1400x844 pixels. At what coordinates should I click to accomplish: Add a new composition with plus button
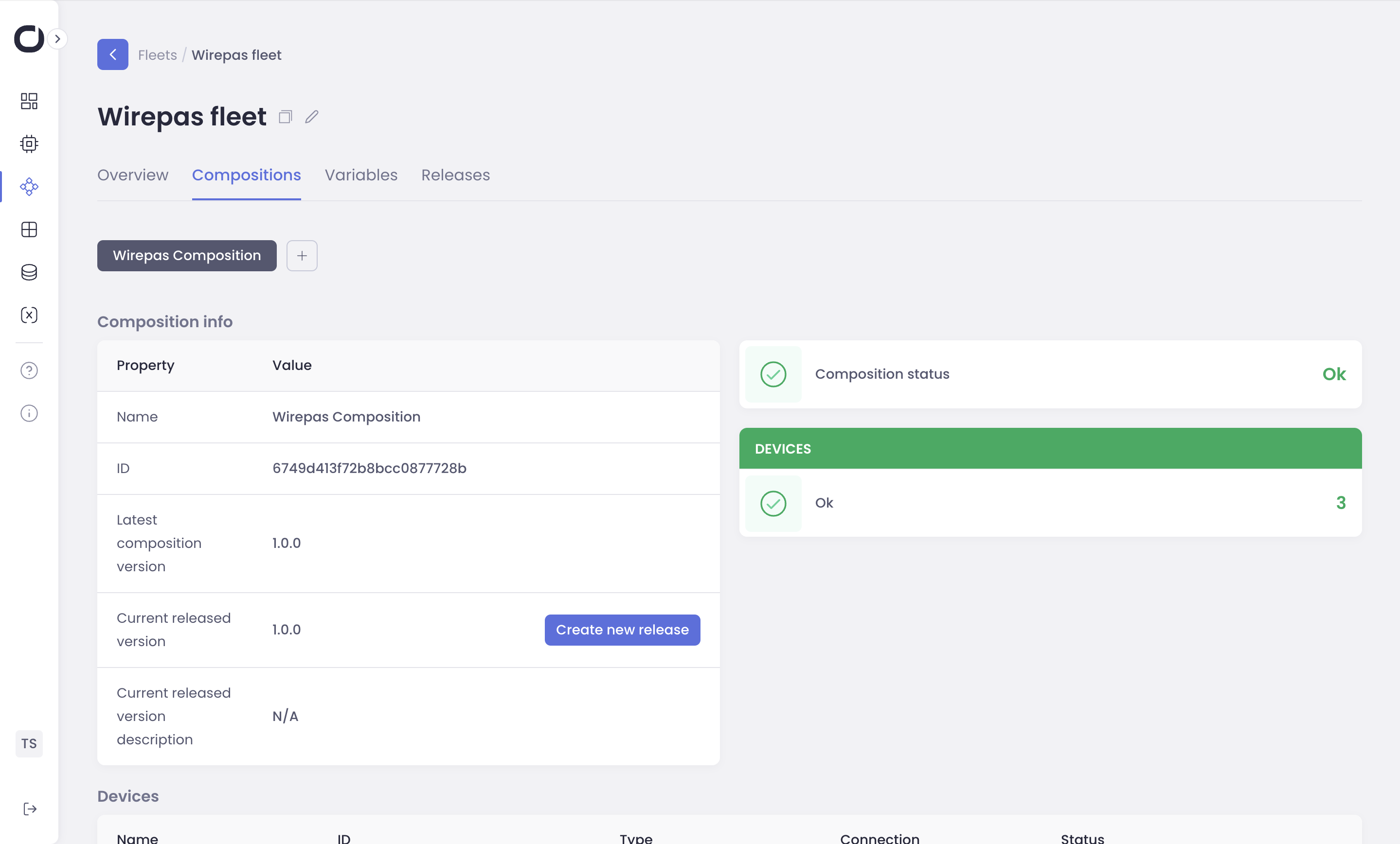[302, 256]
